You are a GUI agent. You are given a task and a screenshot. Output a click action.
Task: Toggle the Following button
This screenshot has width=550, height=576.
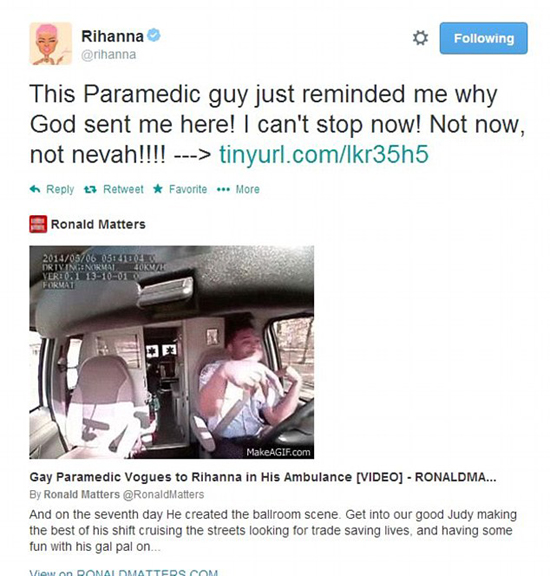(484, 38)
